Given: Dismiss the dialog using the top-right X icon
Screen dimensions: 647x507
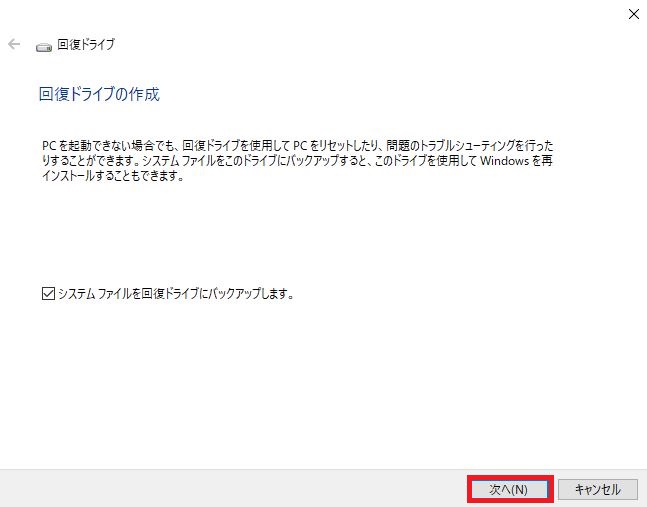Looking at the screenshot, I should 634,14.
